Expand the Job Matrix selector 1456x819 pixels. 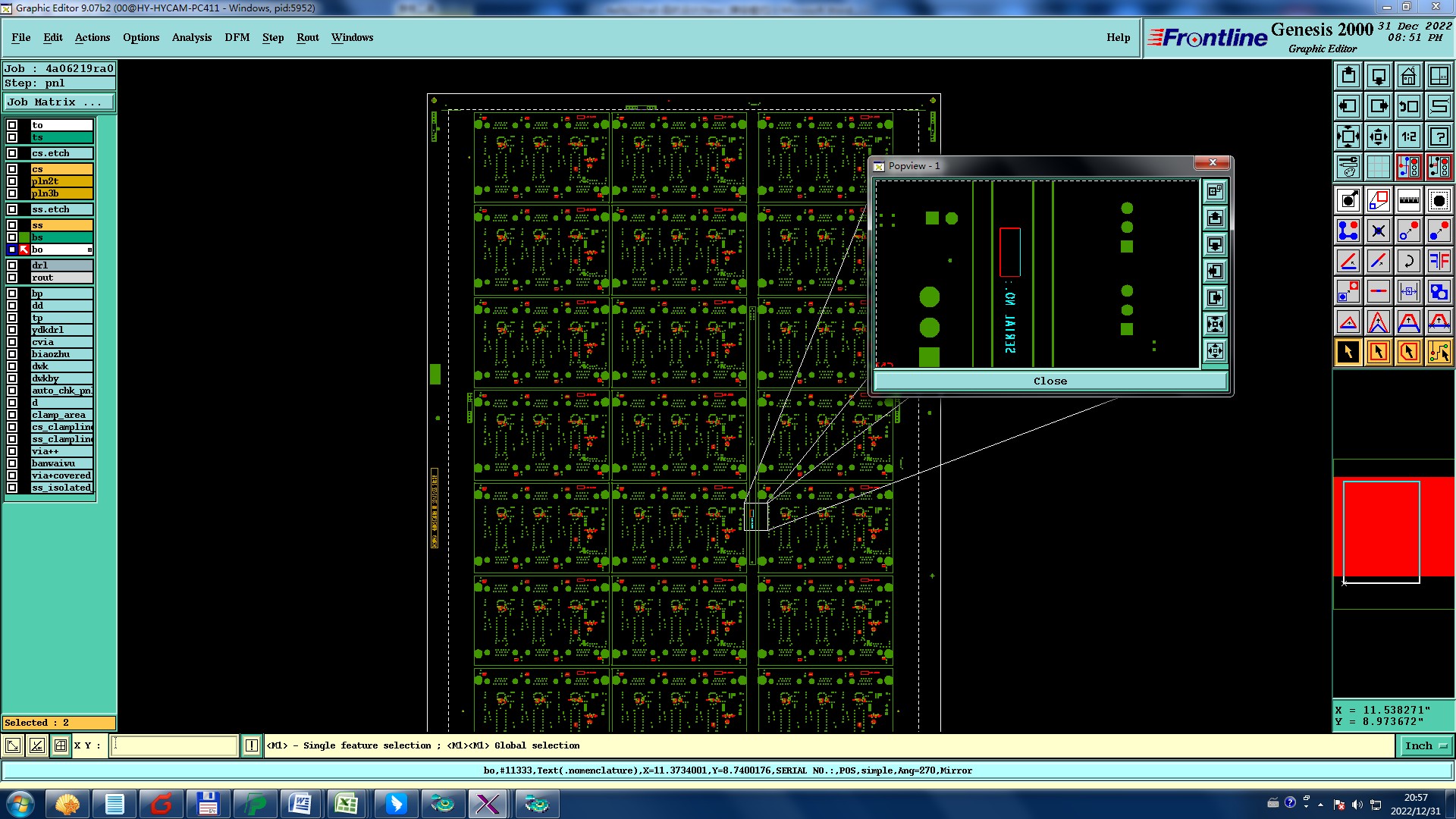point(59,102)
